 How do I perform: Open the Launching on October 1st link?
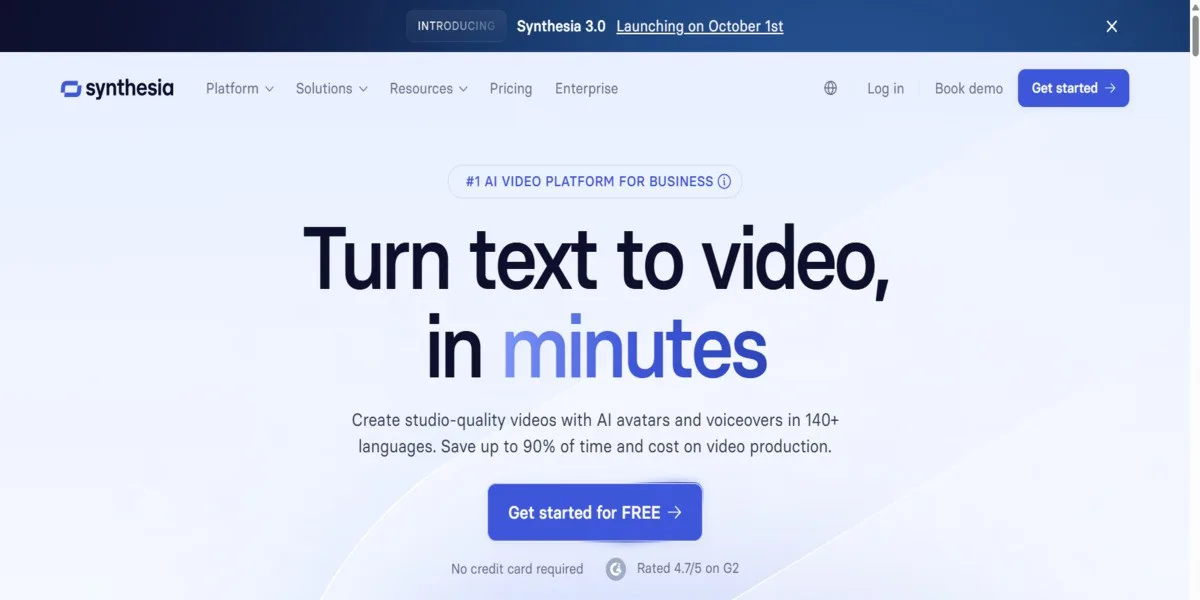tap(700, 27)
